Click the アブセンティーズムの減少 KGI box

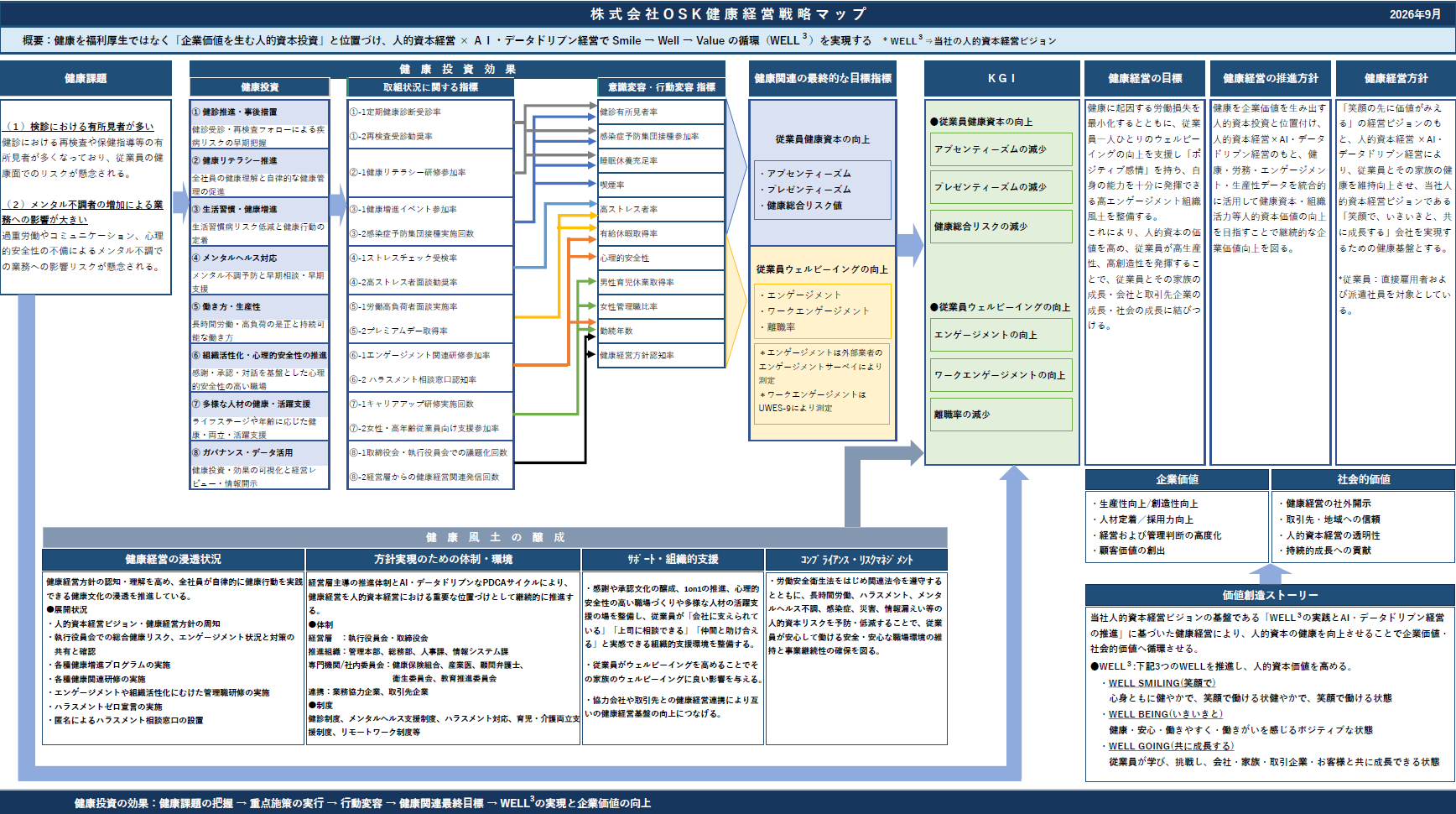tap(1001, 149)
